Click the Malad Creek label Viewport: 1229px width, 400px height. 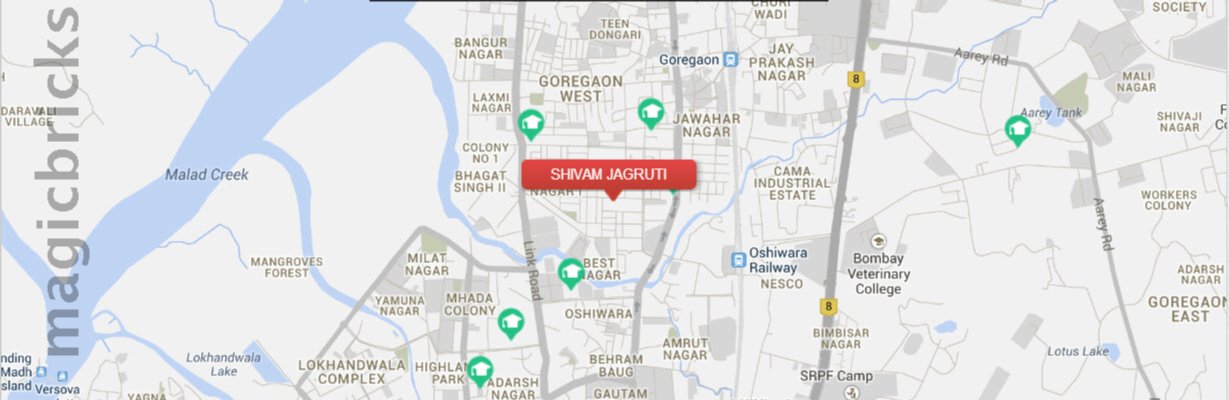tap(206, 174)
